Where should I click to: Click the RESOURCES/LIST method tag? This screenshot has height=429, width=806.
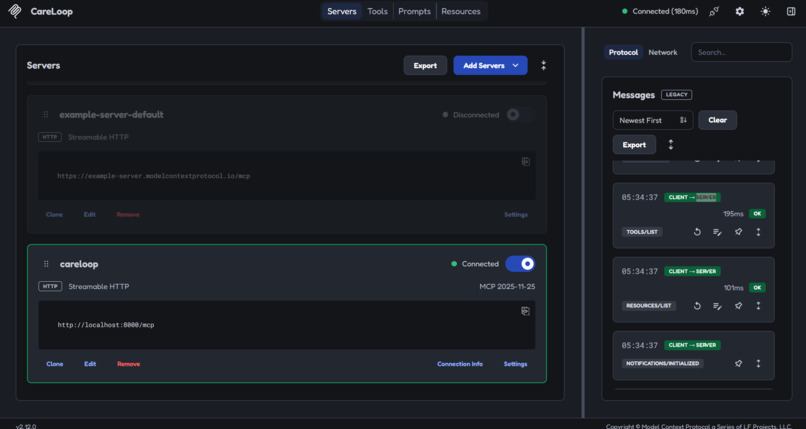649,306
